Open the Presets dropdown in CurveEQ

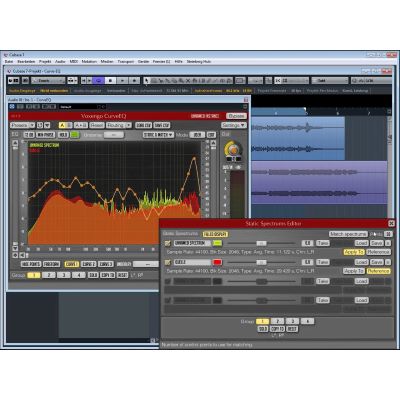click(22, 125)
